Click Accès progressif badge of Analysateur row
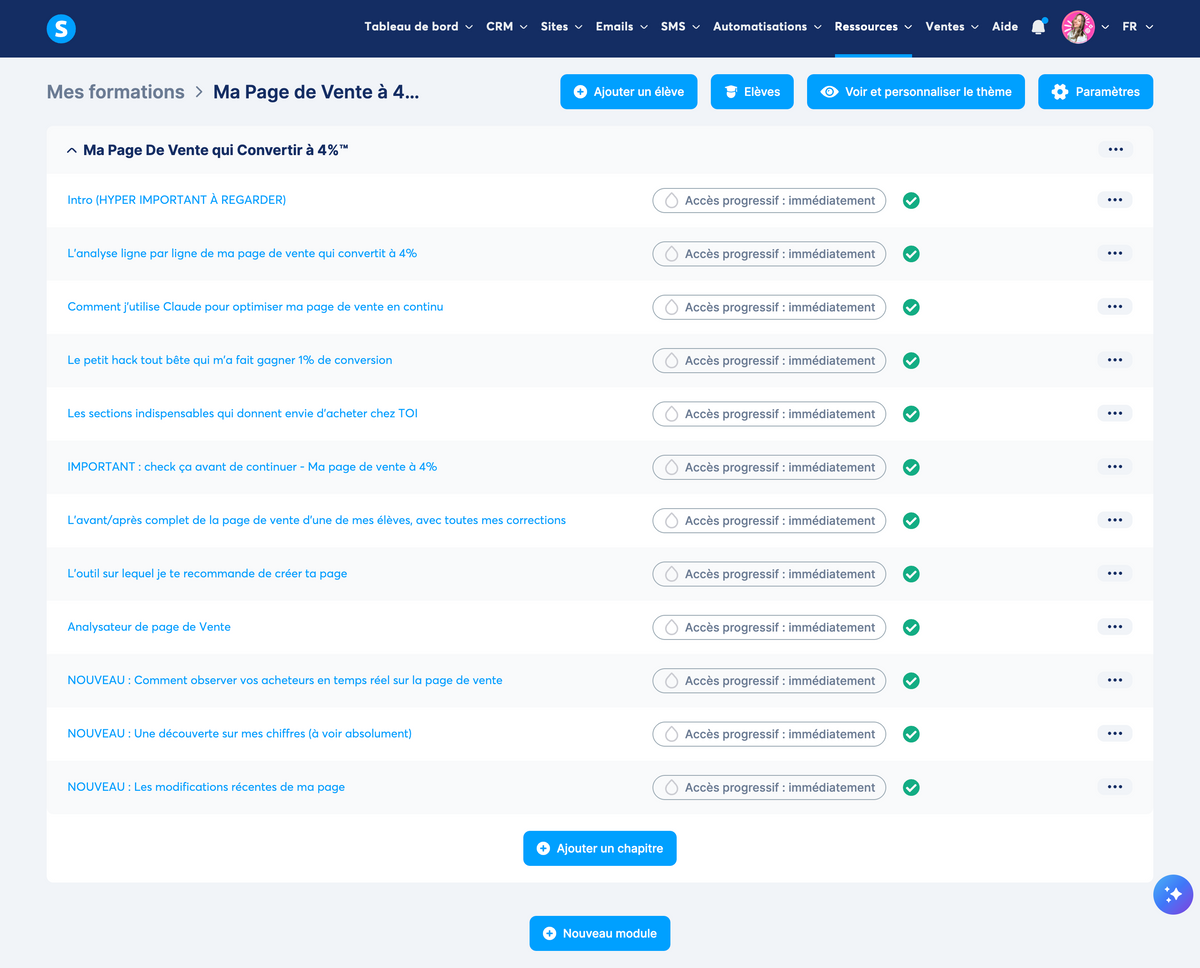This screenshot has height=968, width=1200. click(x=769, y=627)
